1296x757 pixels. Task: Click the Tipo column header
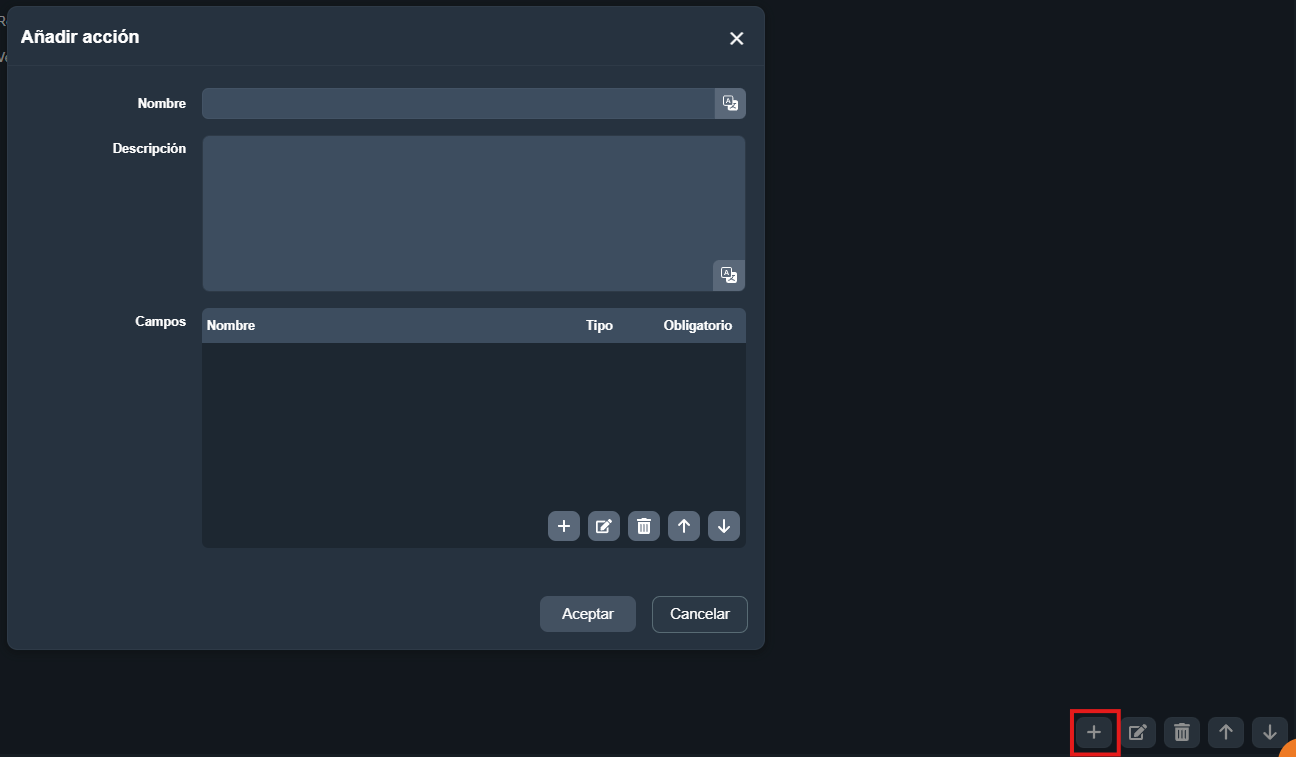pyautogui.click(x=599, y=325)
